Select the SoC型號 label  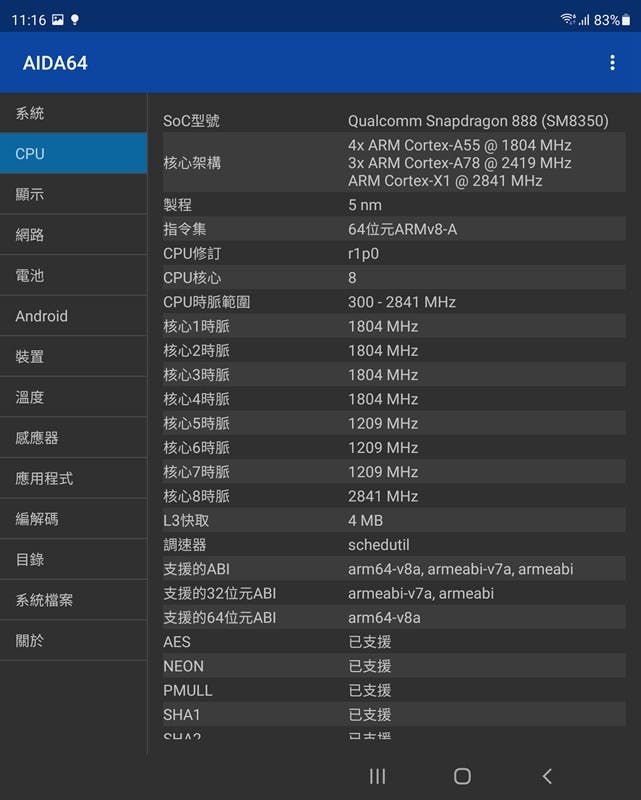tap(191, 121)
